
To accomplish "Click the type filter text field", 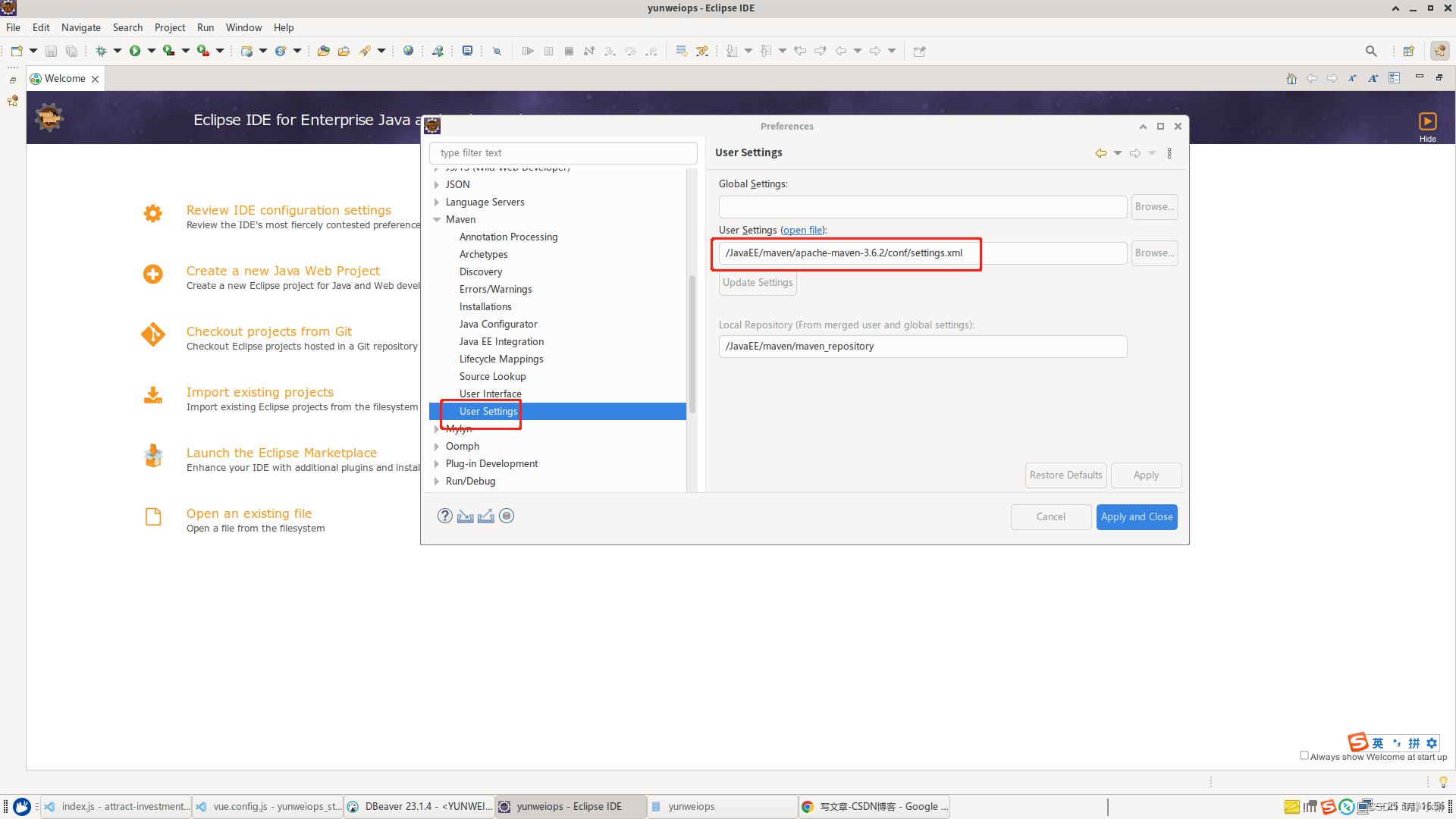I will point(563,153).
